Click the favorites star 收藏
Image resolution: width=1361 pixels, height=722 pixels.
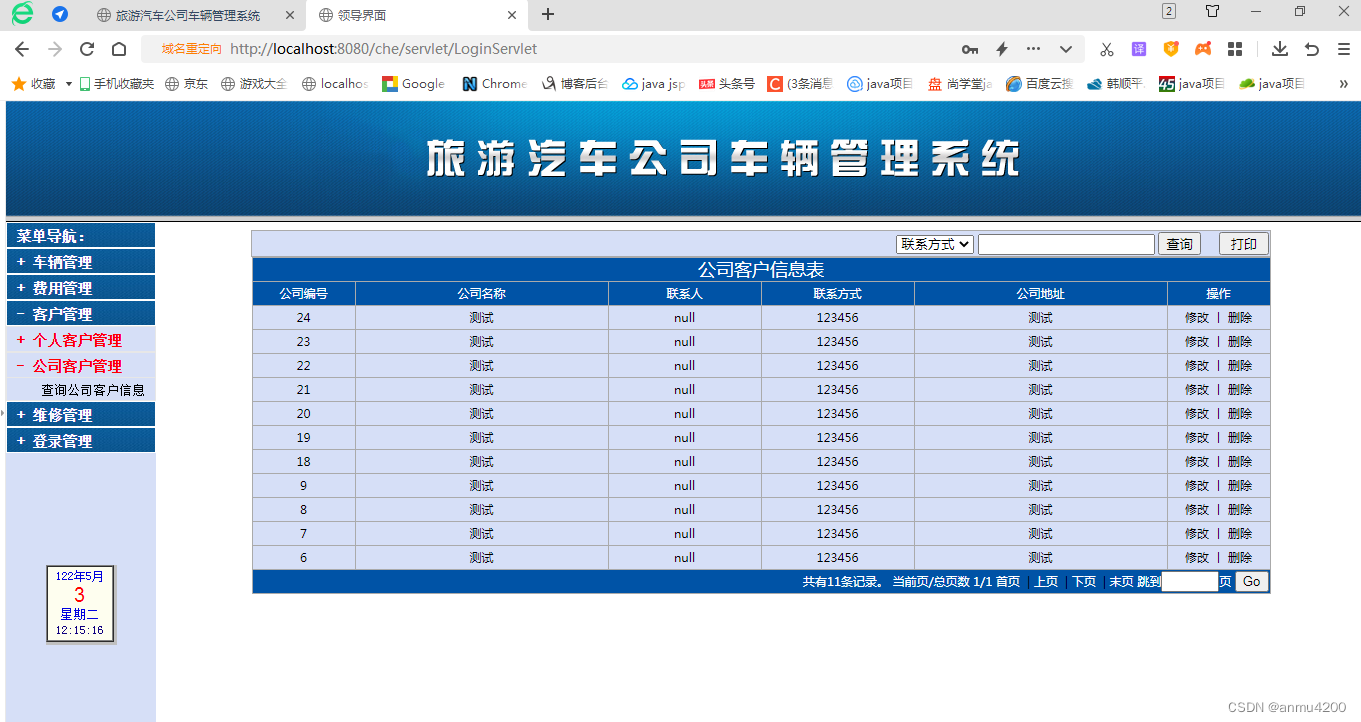tap(33, 84)
